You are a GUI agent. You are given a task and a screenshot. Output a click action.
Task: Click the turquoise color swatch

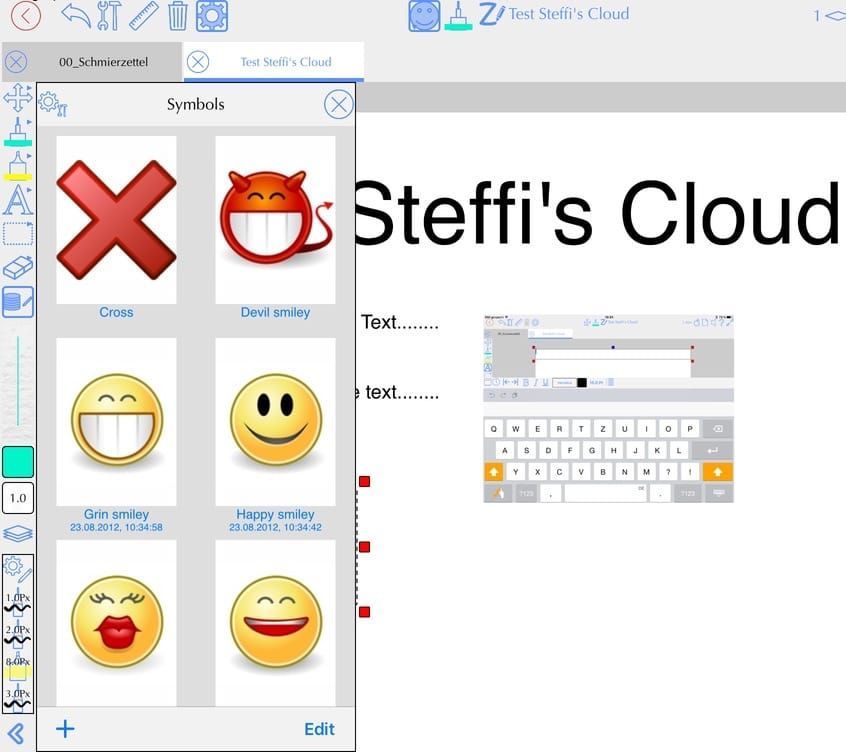point(18,461)
